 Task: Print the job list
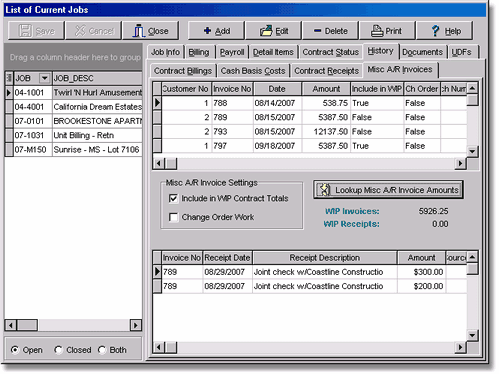click(387, 31)
